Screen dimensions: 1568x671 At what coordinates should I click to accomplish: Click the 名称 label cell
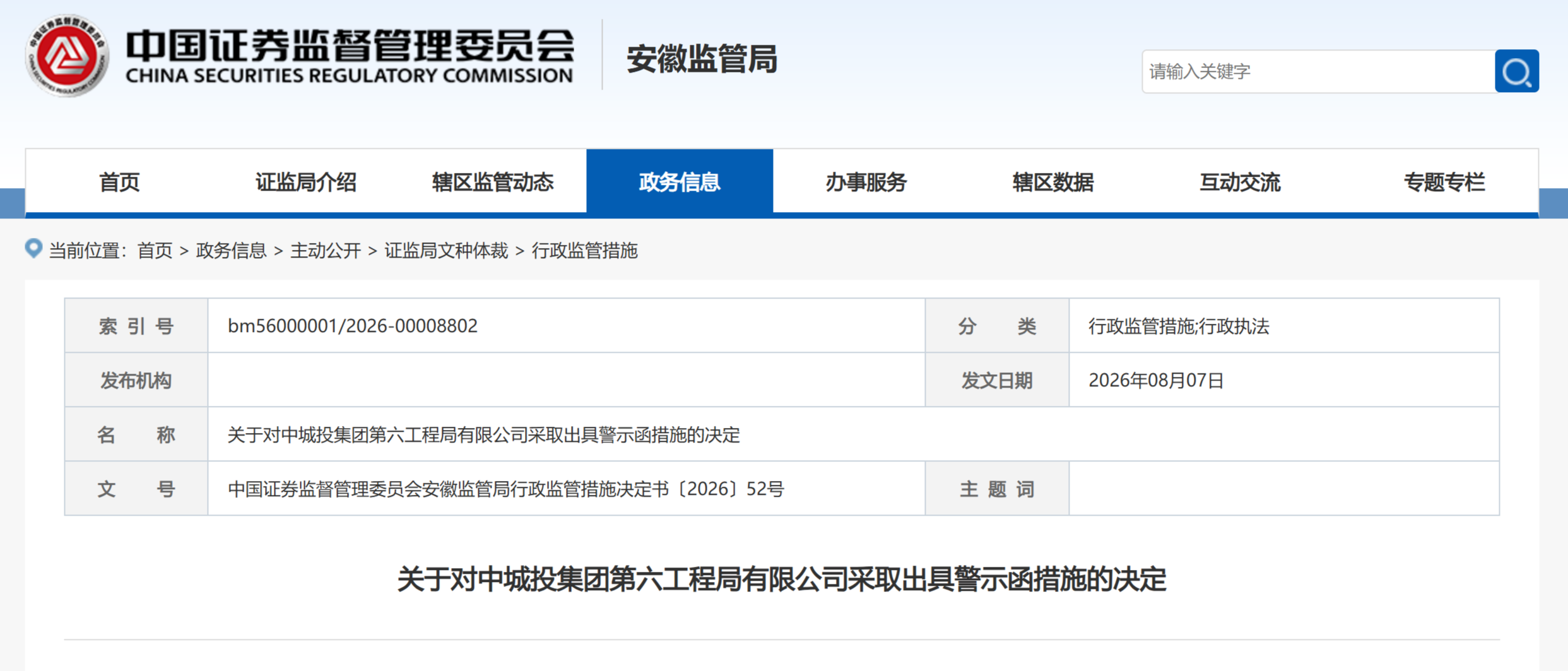[136, 434]
